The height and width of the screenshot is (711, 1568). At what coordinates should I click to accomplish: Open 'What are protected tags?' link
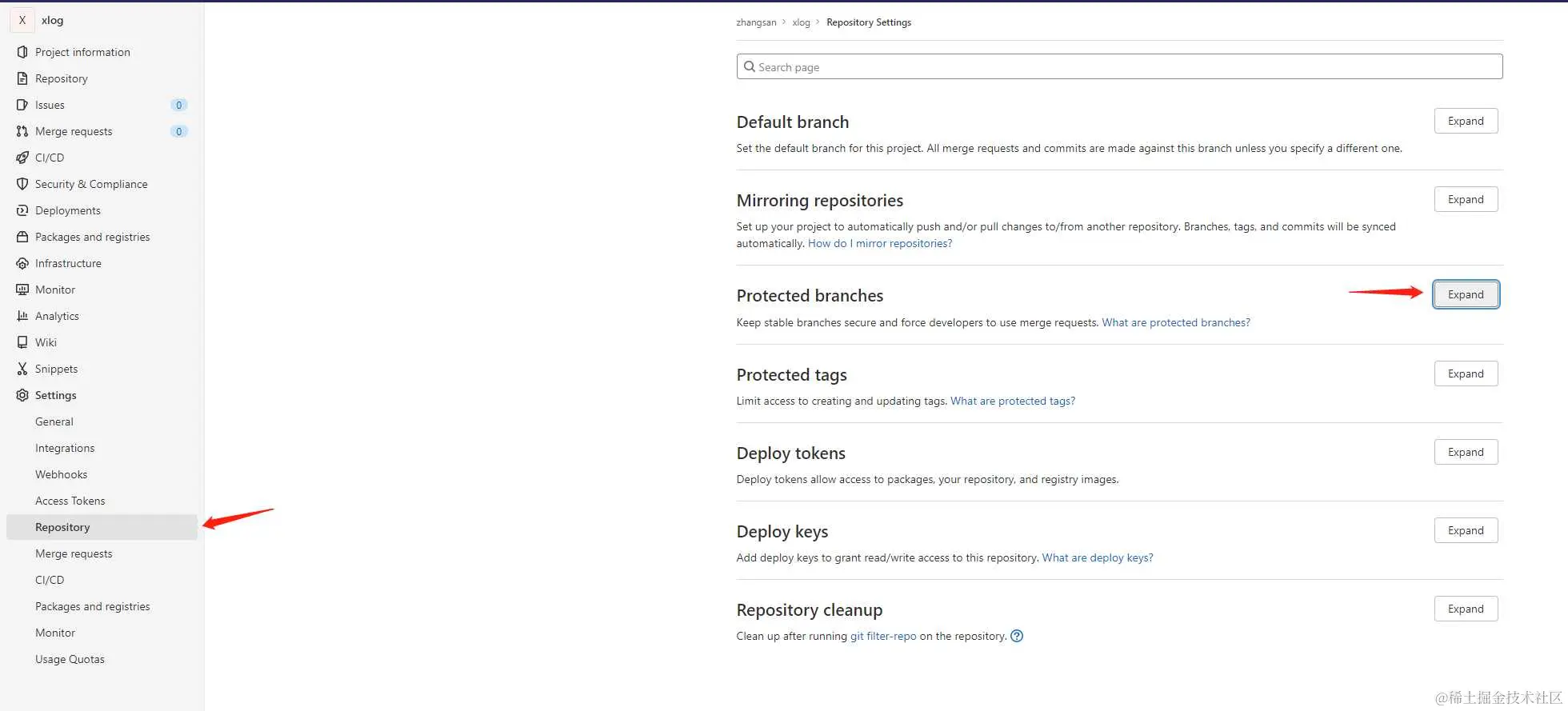1013,401
